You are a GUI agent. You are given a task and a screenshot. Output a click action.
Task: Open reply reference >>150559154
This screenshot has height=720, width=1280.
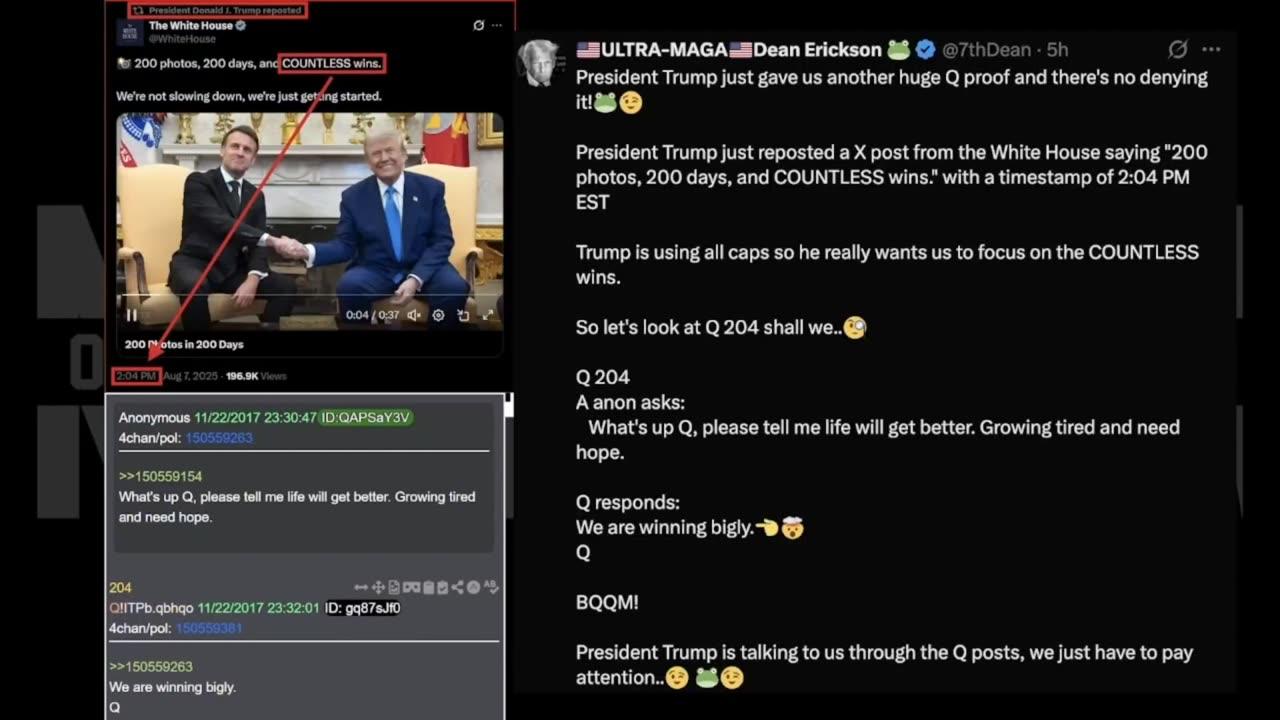coord(161,476)
